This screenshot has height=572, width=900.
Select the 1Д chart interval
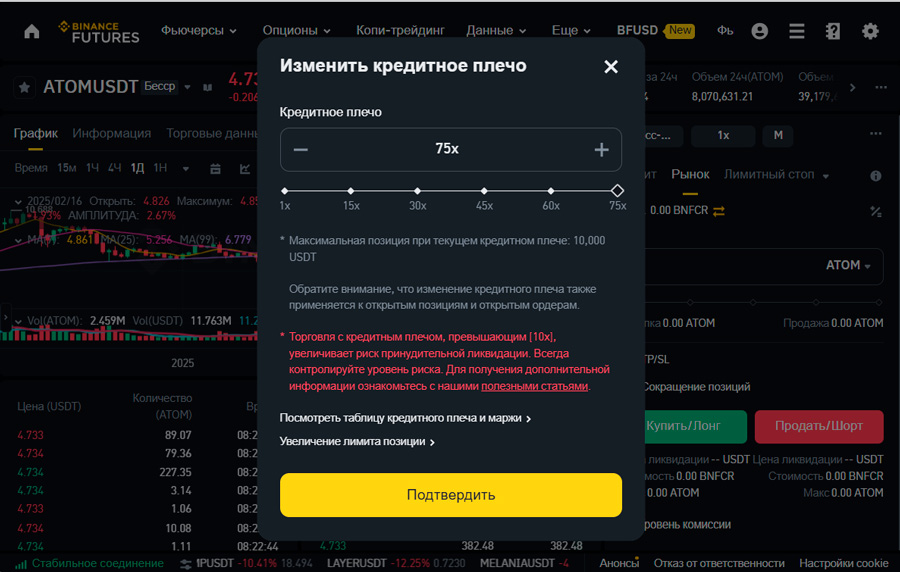(137, 168)
